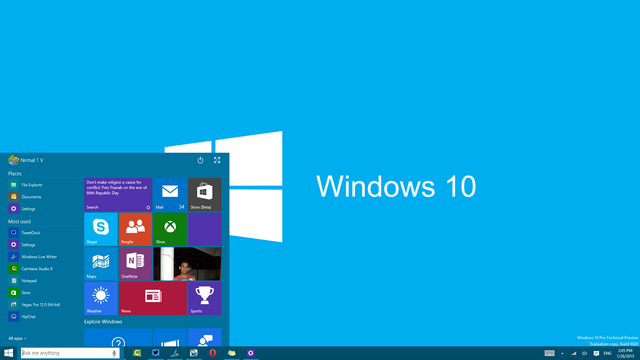The height and width of the screenshot is (360, 640).
Task: Open the Photos live tile with portrait
Action: pos(187,264)
